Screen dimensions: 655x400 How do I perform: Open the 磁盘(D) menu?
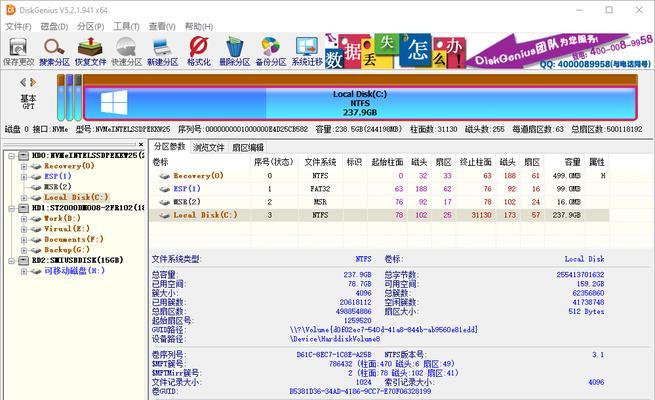coord(54,27)
